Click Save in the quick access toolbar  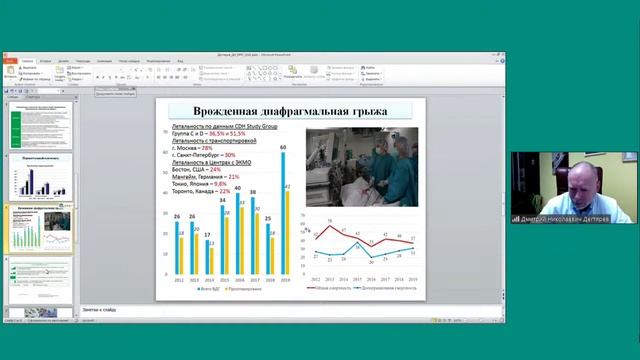coord(7,91)
